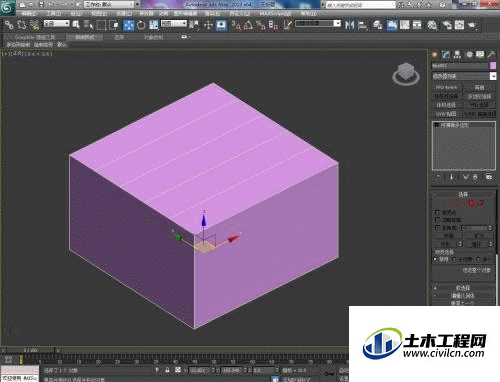Screen dimensions: 500x382
Task: Switch to the Hierarchy command panel tab
Action: coord(457,55)
